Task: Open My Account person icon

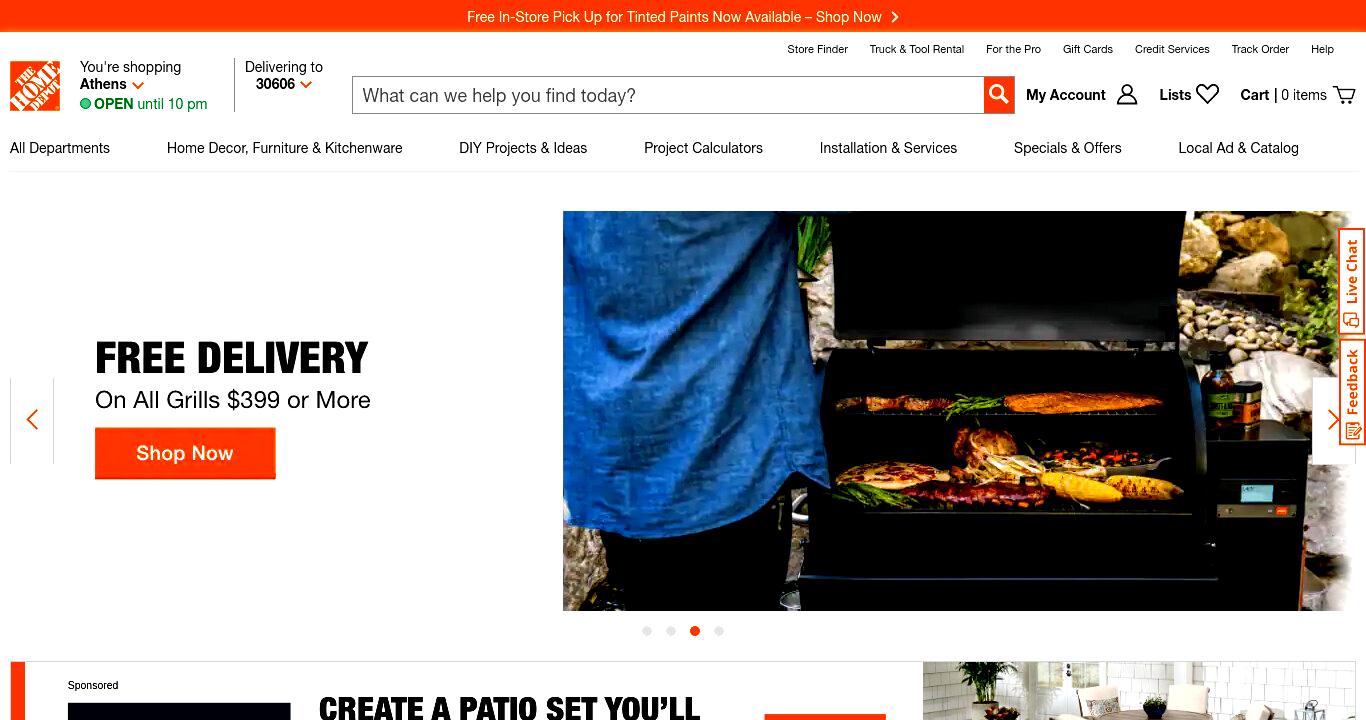Action: click(1127, 95)
